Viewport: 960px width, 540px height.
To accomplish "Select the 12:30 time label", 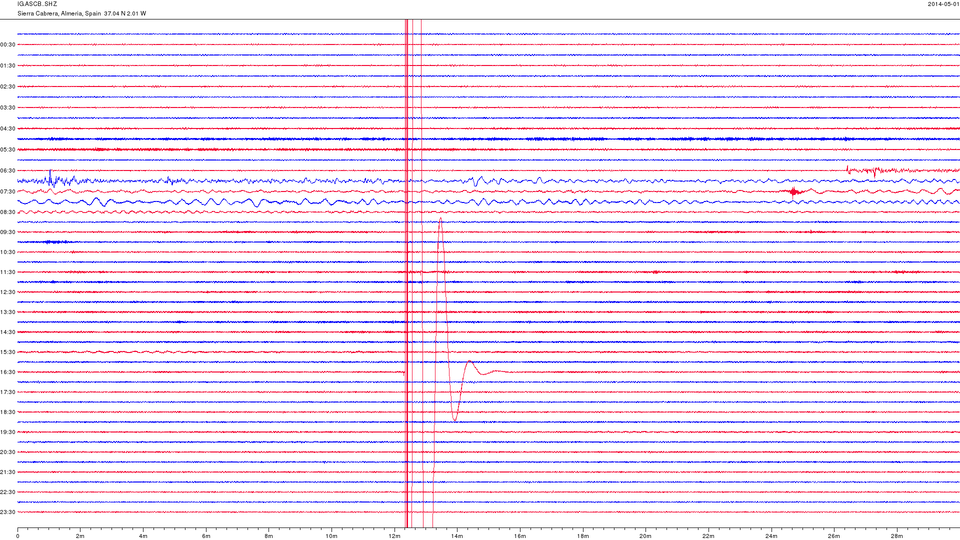I will point(8,292).
